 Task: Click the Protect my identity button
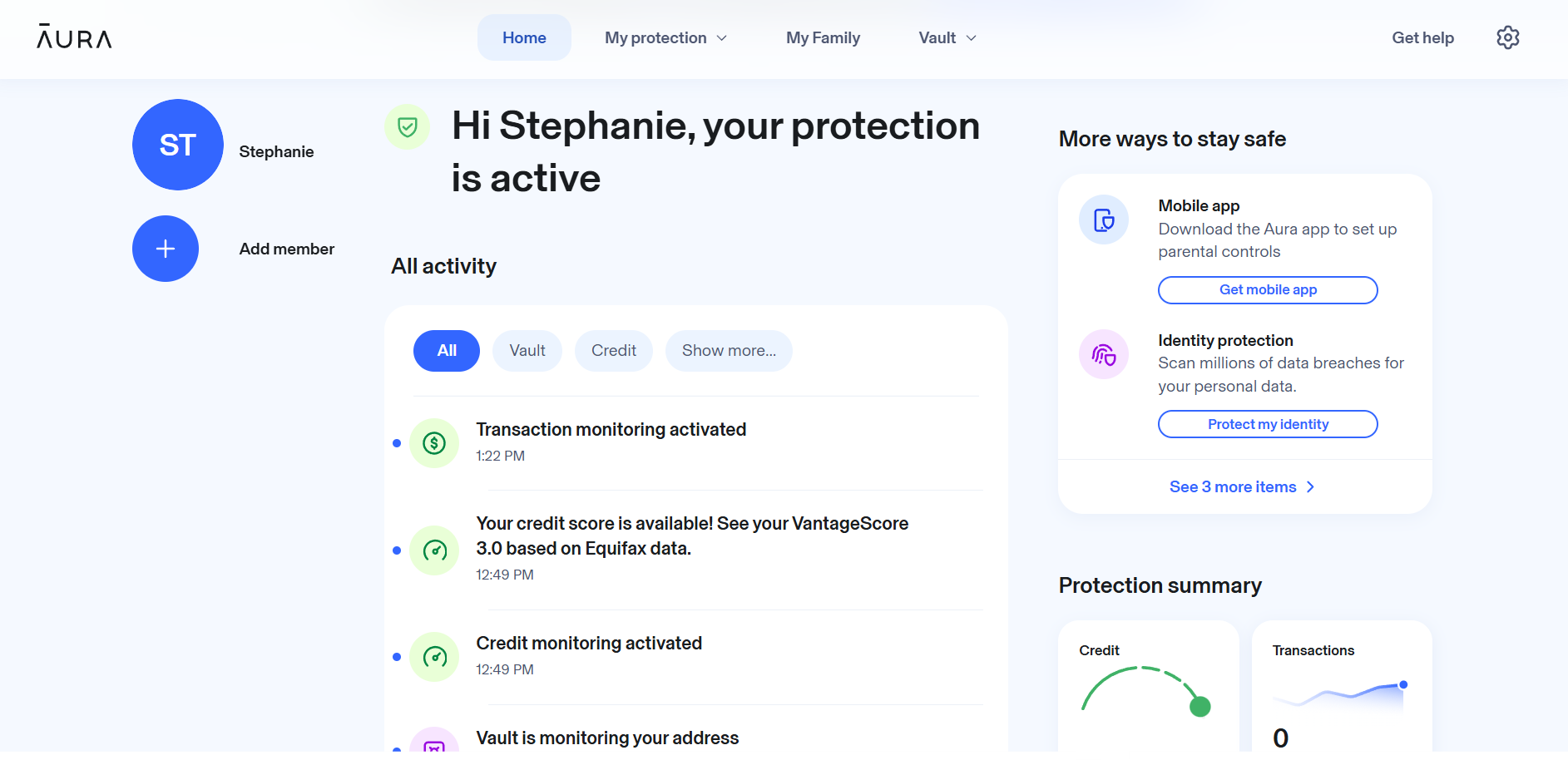[1267, 424]
